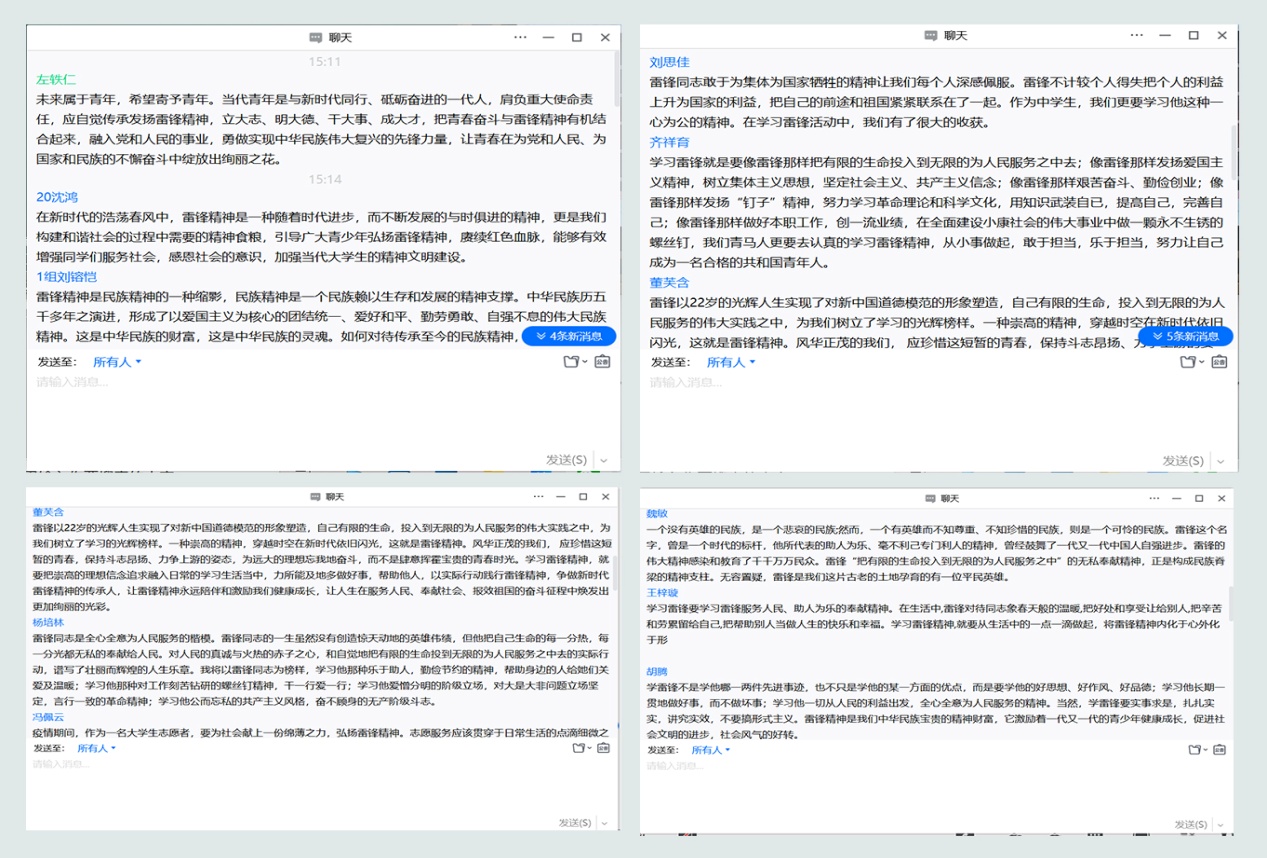Click message input field in bottom-left chat
The image size is (1267, 858).
click(x=300, y=785)
